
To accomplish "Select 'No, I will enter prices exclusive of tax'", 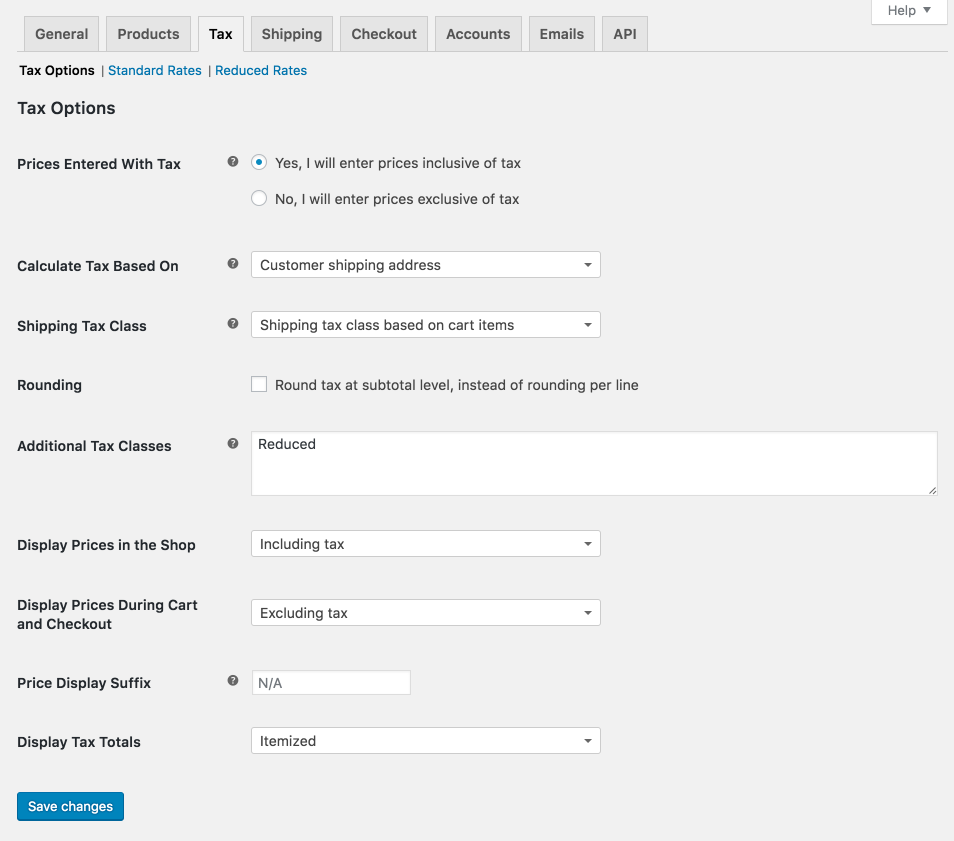I will [259, 199].
